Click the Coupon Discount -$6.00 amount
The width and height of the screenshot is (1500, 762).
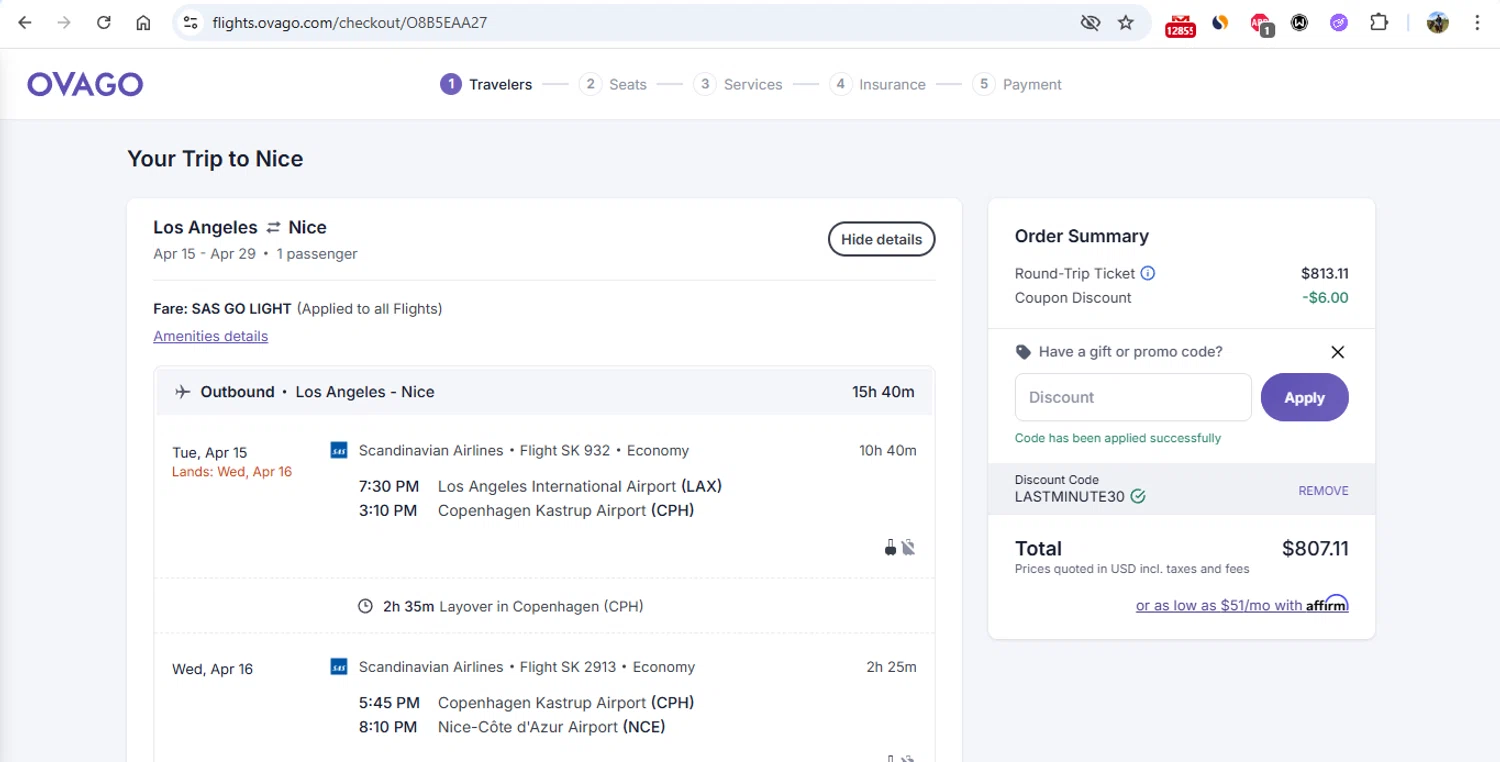[1325, 297]
